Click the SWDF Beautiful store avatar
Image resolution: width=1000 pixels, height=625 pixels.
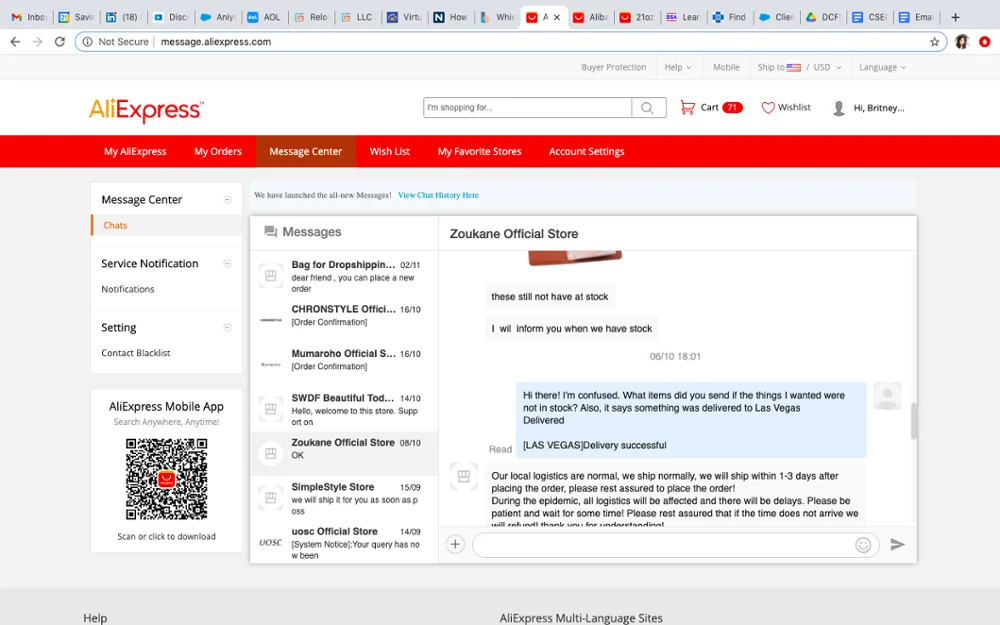click(270, 409)
